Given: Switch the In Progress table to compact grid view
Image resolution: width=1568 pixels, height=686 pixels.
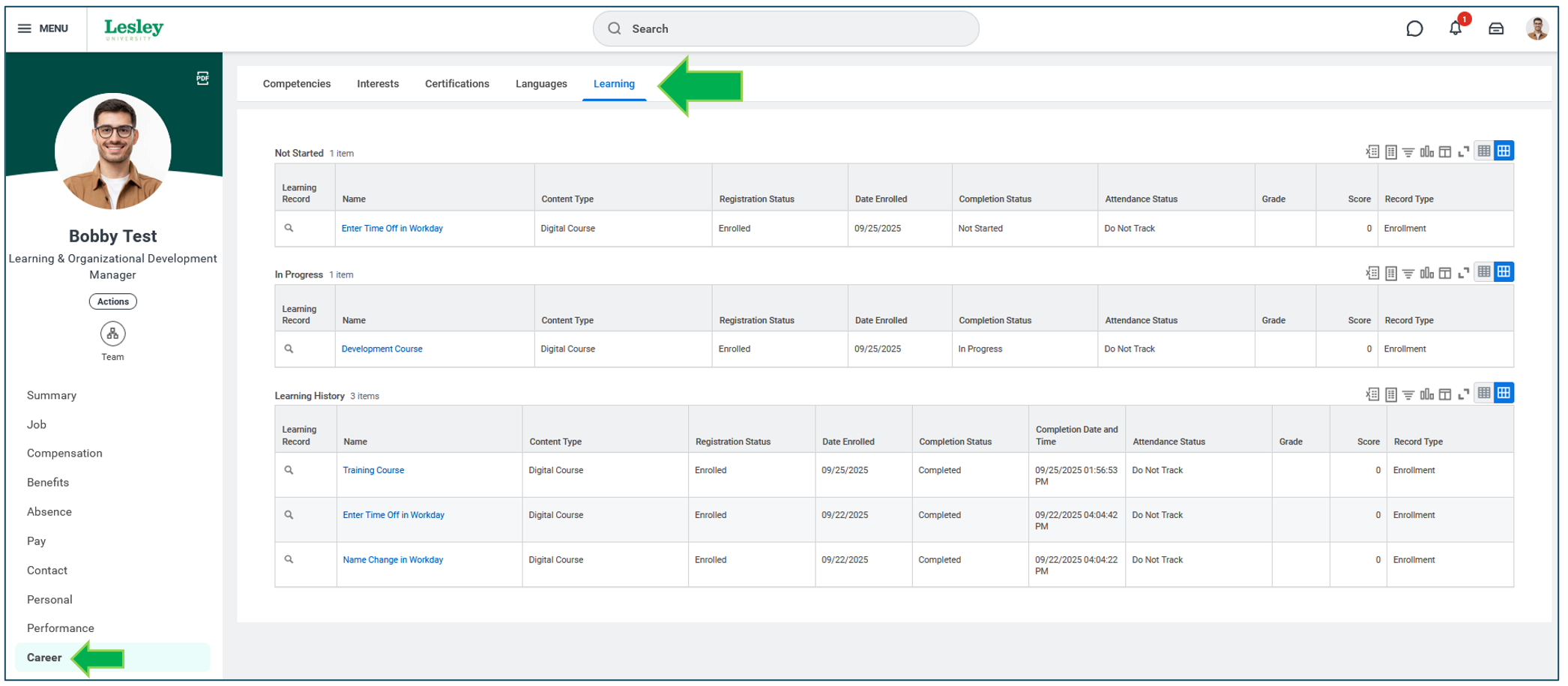Looking at the screenshot, I should [1484, 272].
